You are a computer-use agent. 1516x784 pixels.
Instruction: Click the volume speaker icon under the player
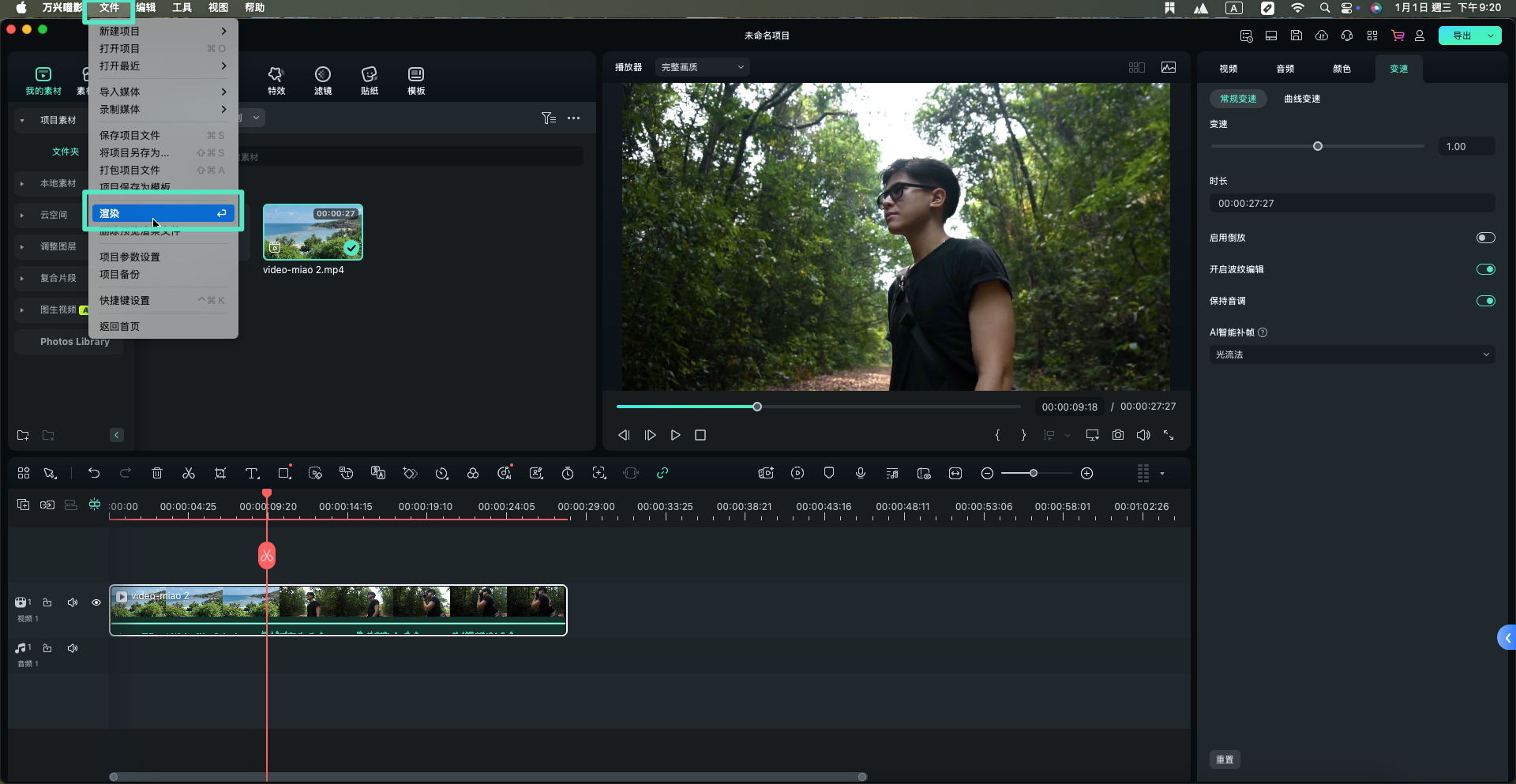1143,435
